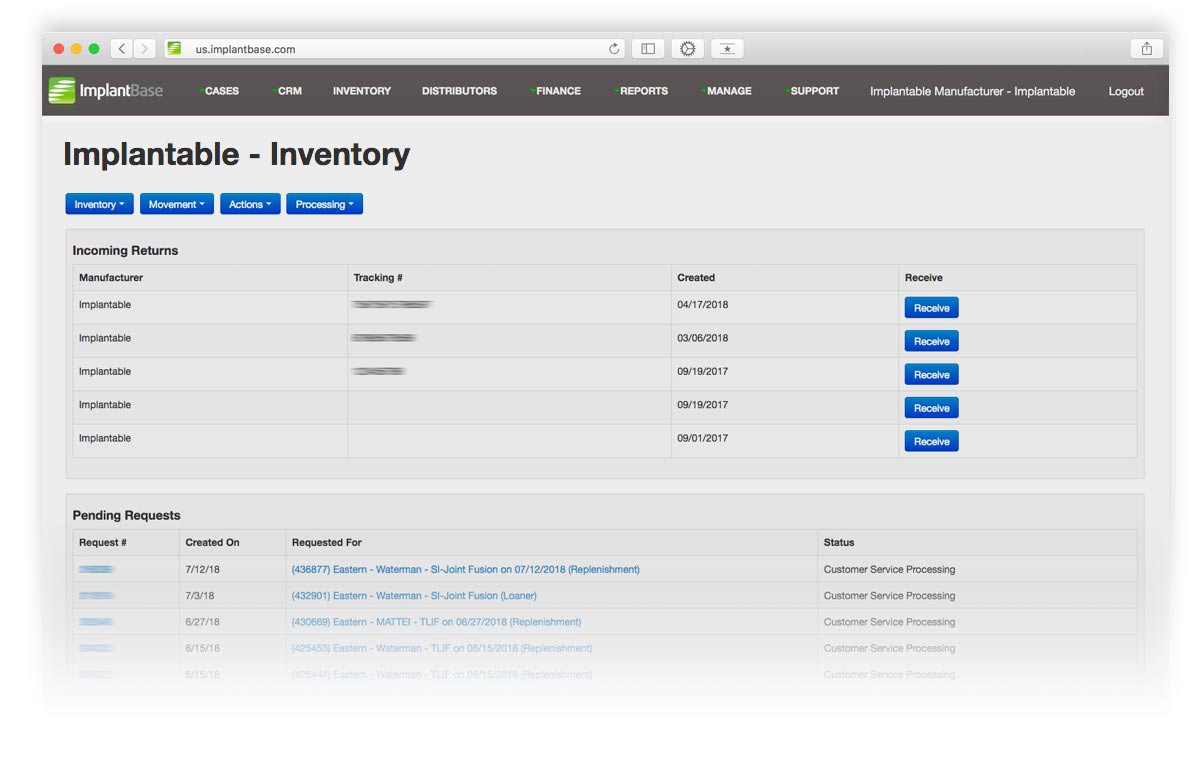The height and width of the screenshot is (784, 1200).
Task: Open the request number dated 7/3/18
Action: pyautogui.click(x=96, y=595)
